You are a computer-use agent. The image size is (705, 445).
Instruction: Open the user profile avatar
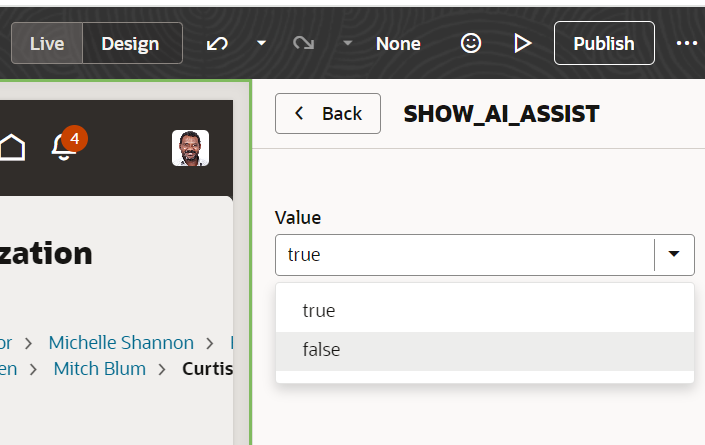[190, 148]
